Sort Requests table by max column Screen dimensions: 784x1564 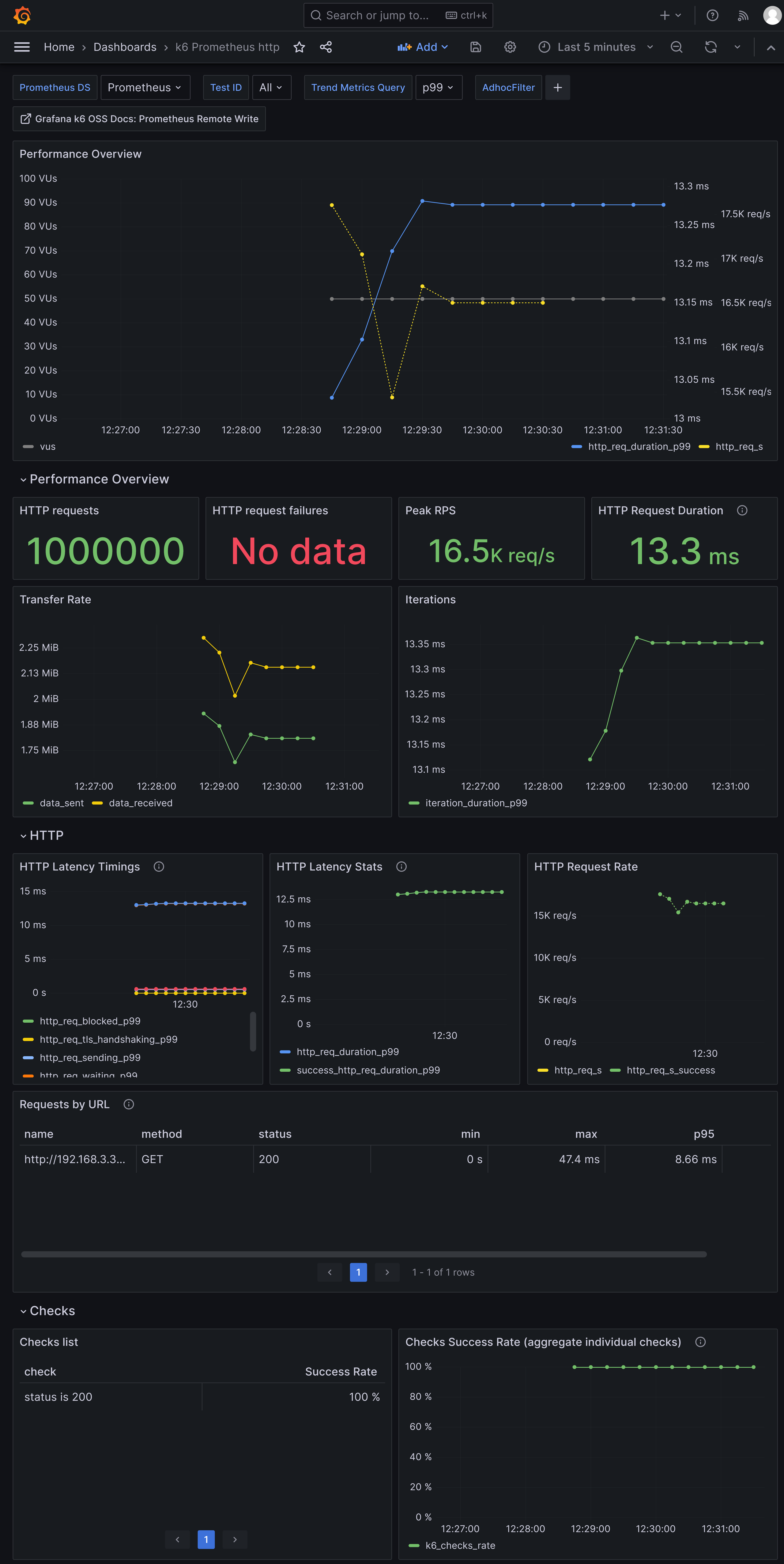tap(586, 1134)
